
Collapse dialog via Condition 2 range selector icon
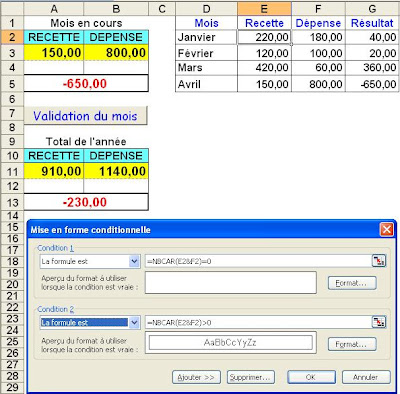pyautogui.click(x=379, y=322)
